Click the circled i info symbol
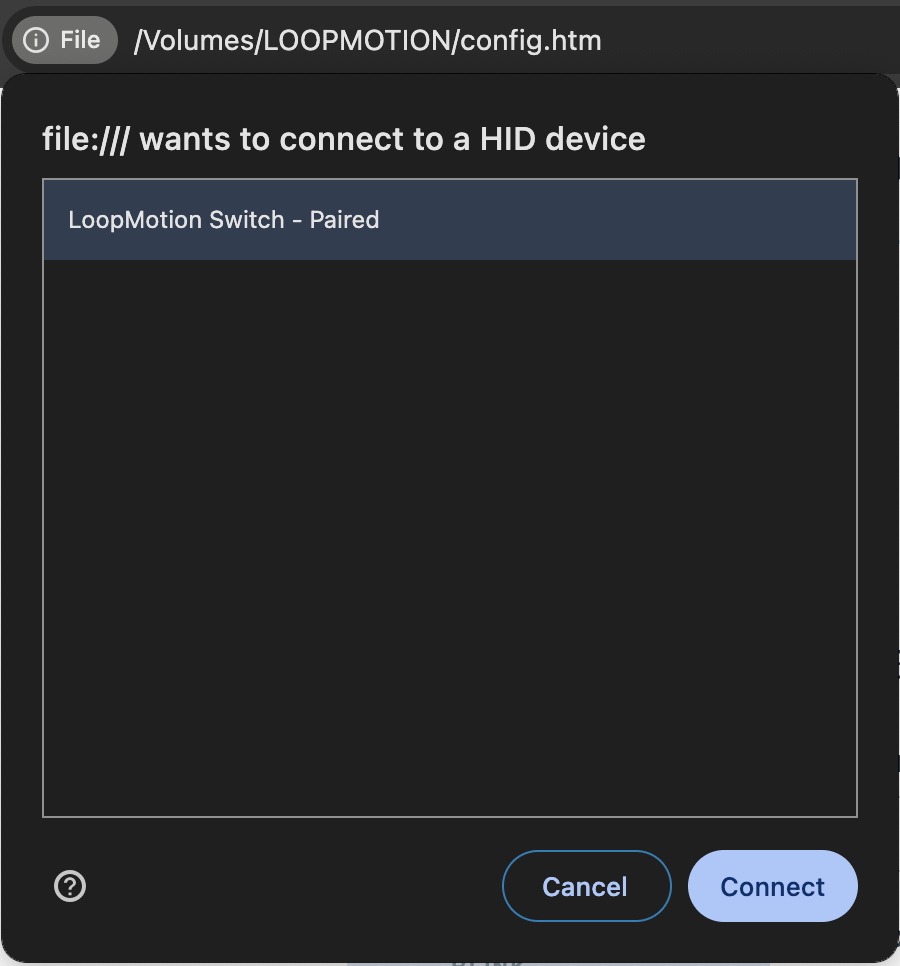Image resolution: width=900 pixels, height=966 pixels. coord(36,41)
